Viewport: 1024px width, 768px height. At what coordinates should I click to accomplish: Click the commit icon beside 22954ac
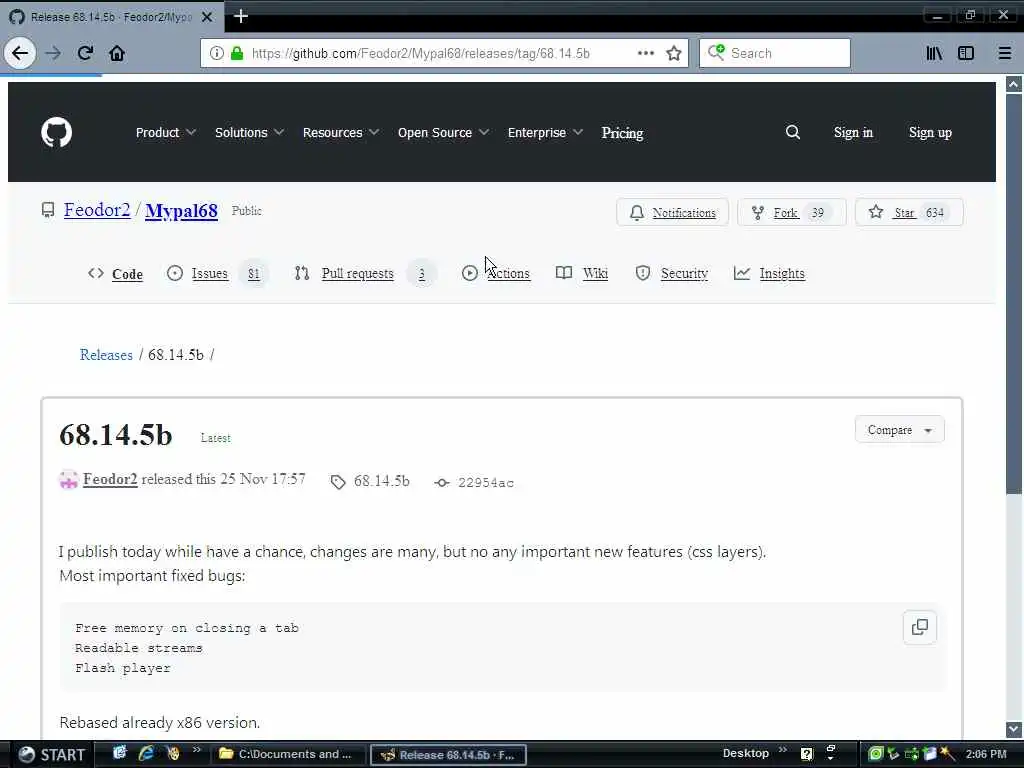442,483
